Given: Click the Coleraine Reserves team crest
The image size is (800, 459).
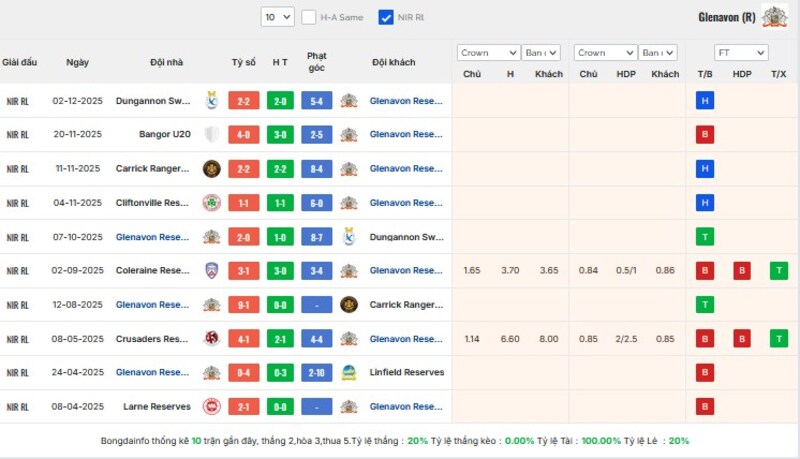Looking at the screenshot, I should (x=211, y=271).
